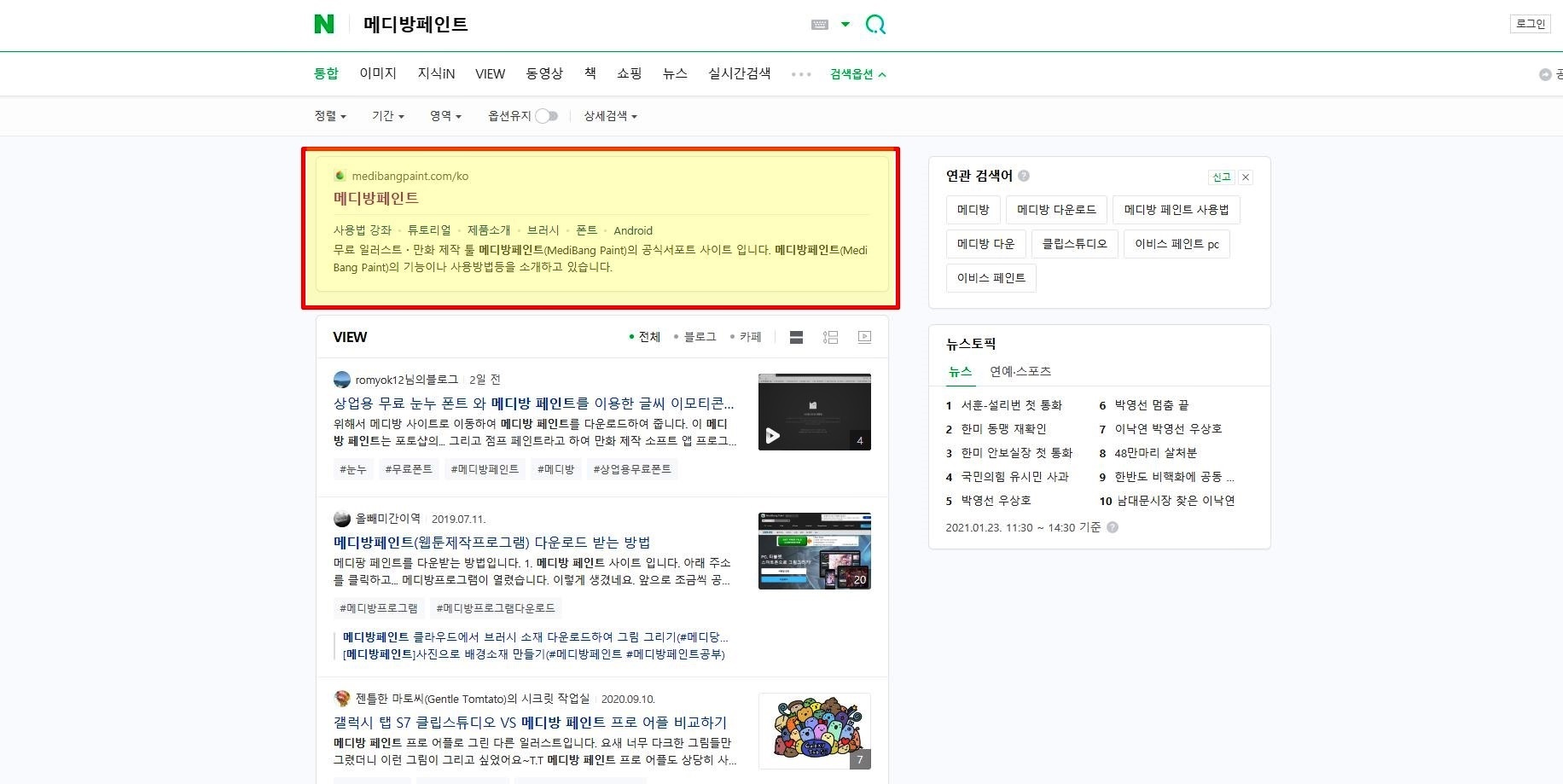Switch to card list view icon
1563x784 pixels.
[x=796, y=337]
